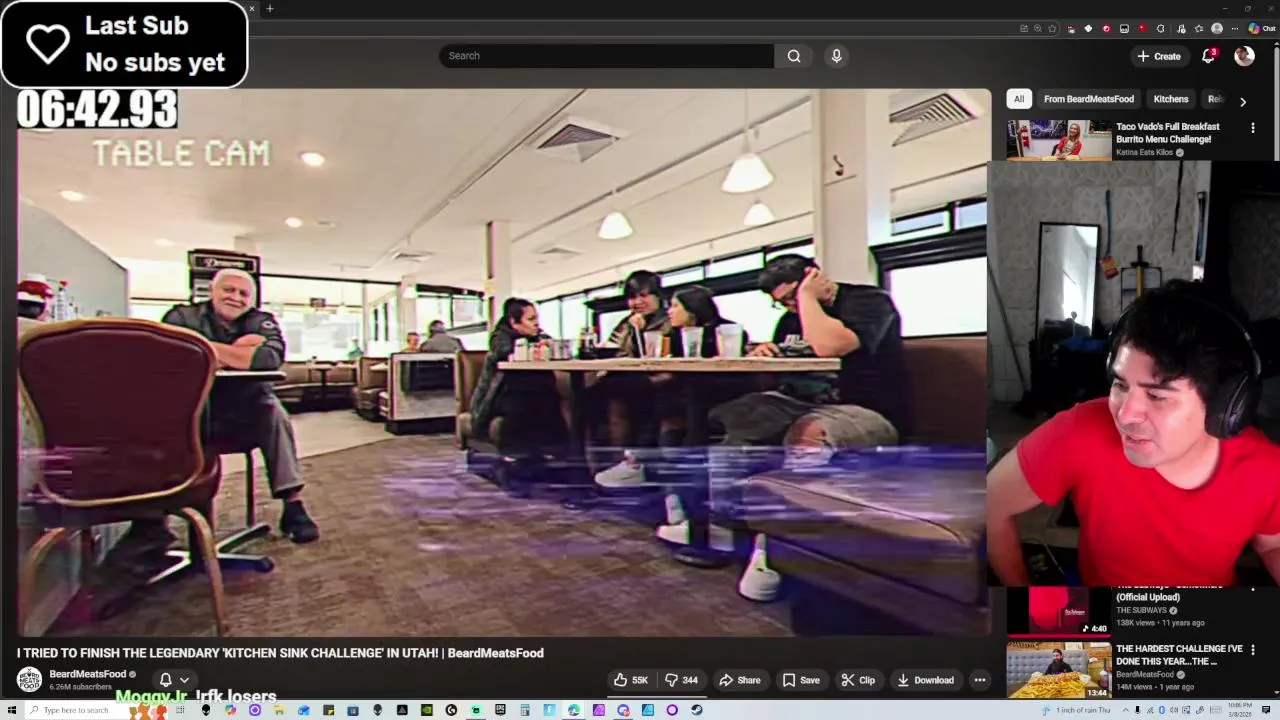The height and width of the screenshot is (720, 1280).
Task: Open THE SUBWAYS 4:40 video thumbnail
Action: pos(1058,611)
